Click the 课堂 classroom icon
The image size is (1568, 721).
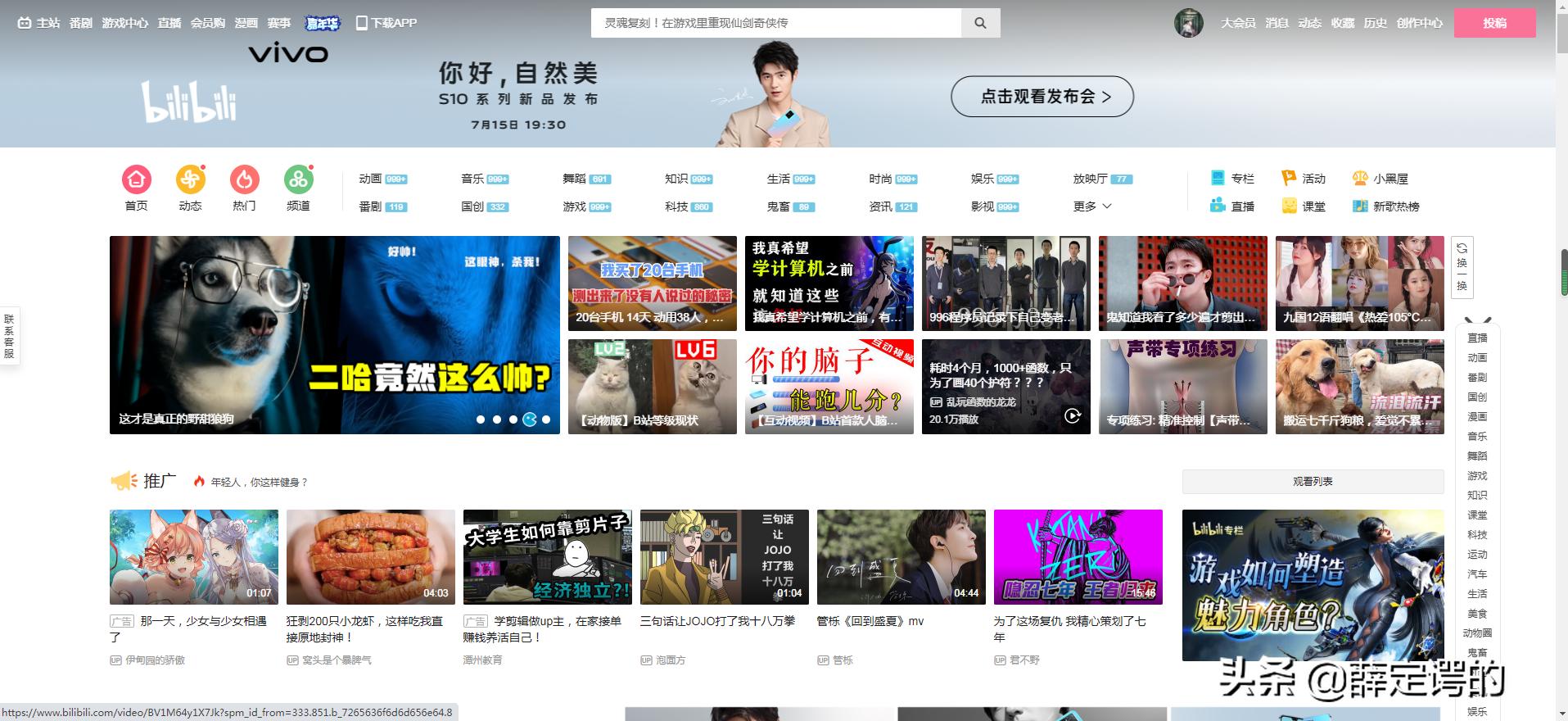coord(1289,206)
